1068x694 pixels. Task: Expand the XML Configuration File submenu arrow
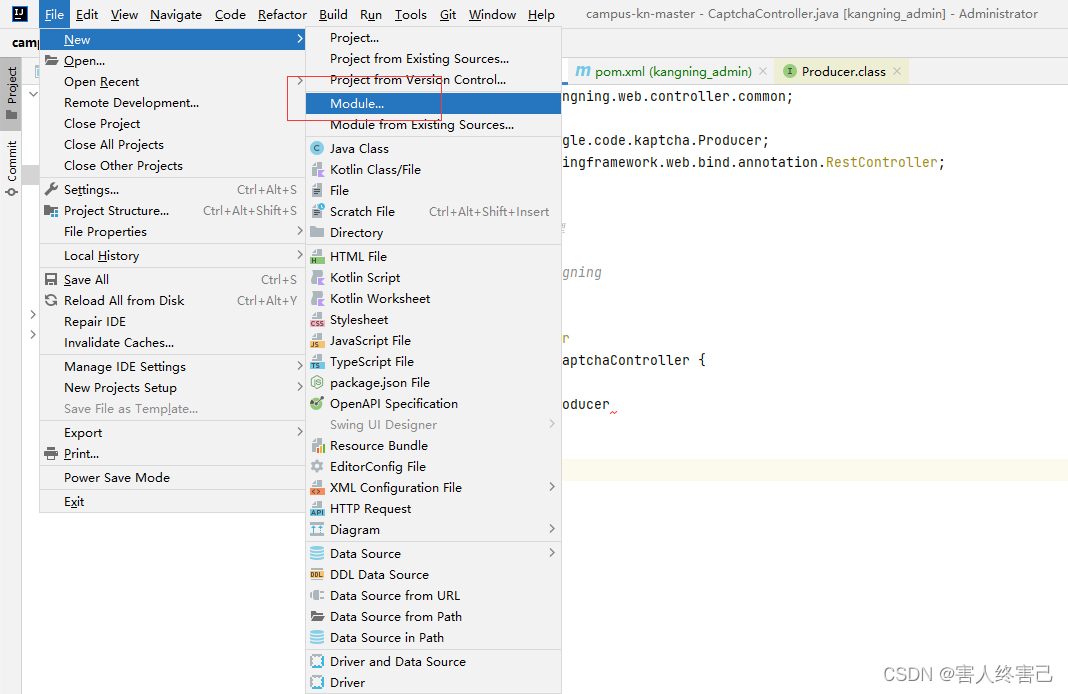click(x=552, y=487)
